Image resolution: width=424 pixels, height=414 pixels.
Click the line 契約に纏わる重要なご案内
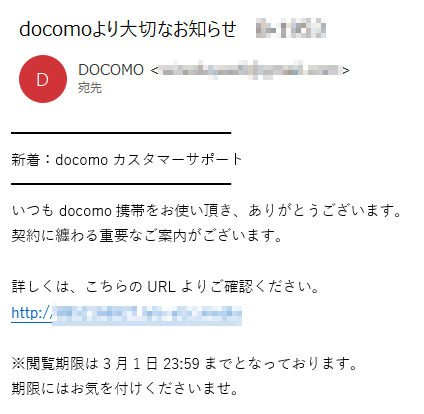click(147, 236)
